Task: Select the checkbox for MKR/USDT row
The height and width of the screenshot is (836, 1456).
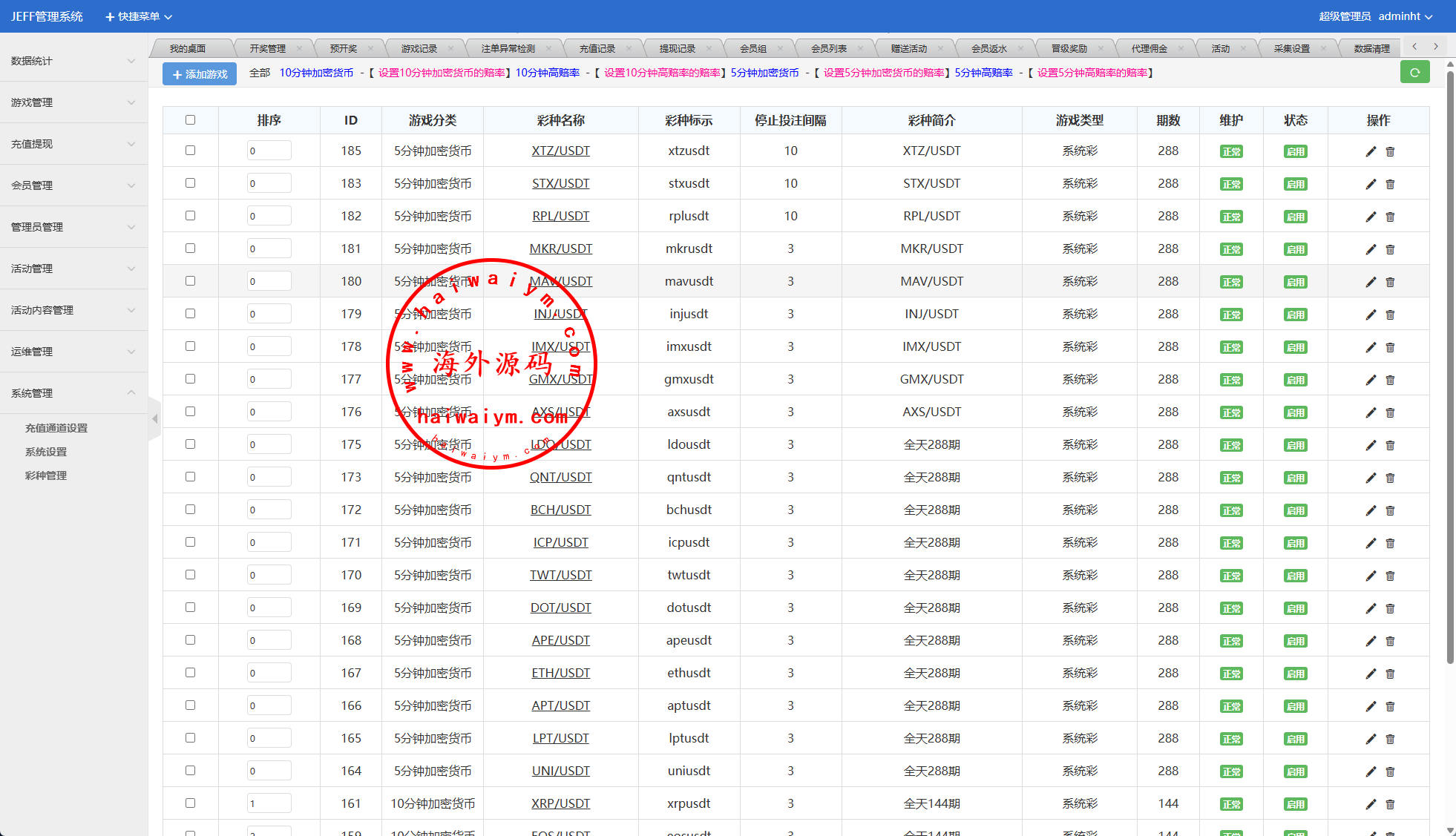Action: pyautogui.click(x=190, y=249)
